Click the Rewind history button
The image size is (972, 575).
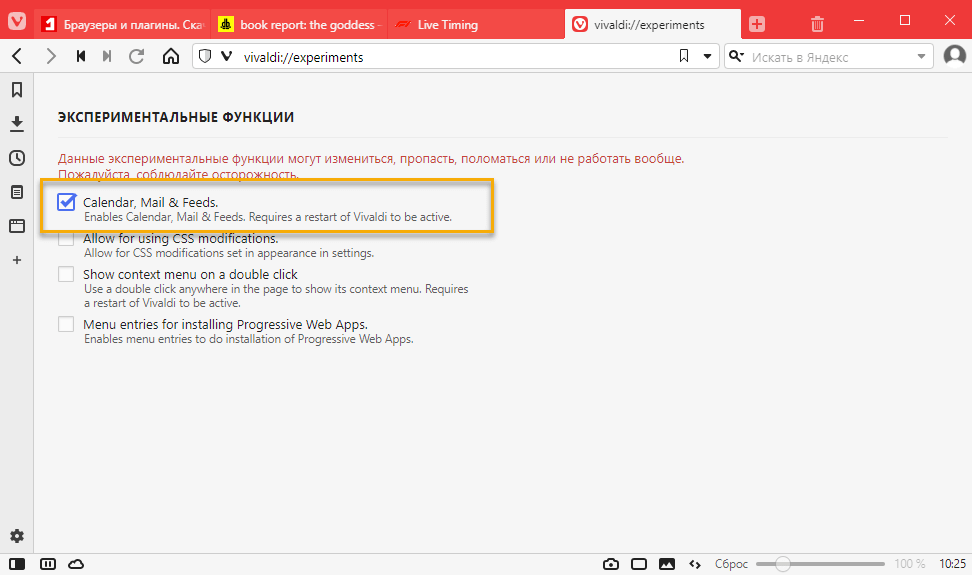pyautogui.click(x=81, y=56)
